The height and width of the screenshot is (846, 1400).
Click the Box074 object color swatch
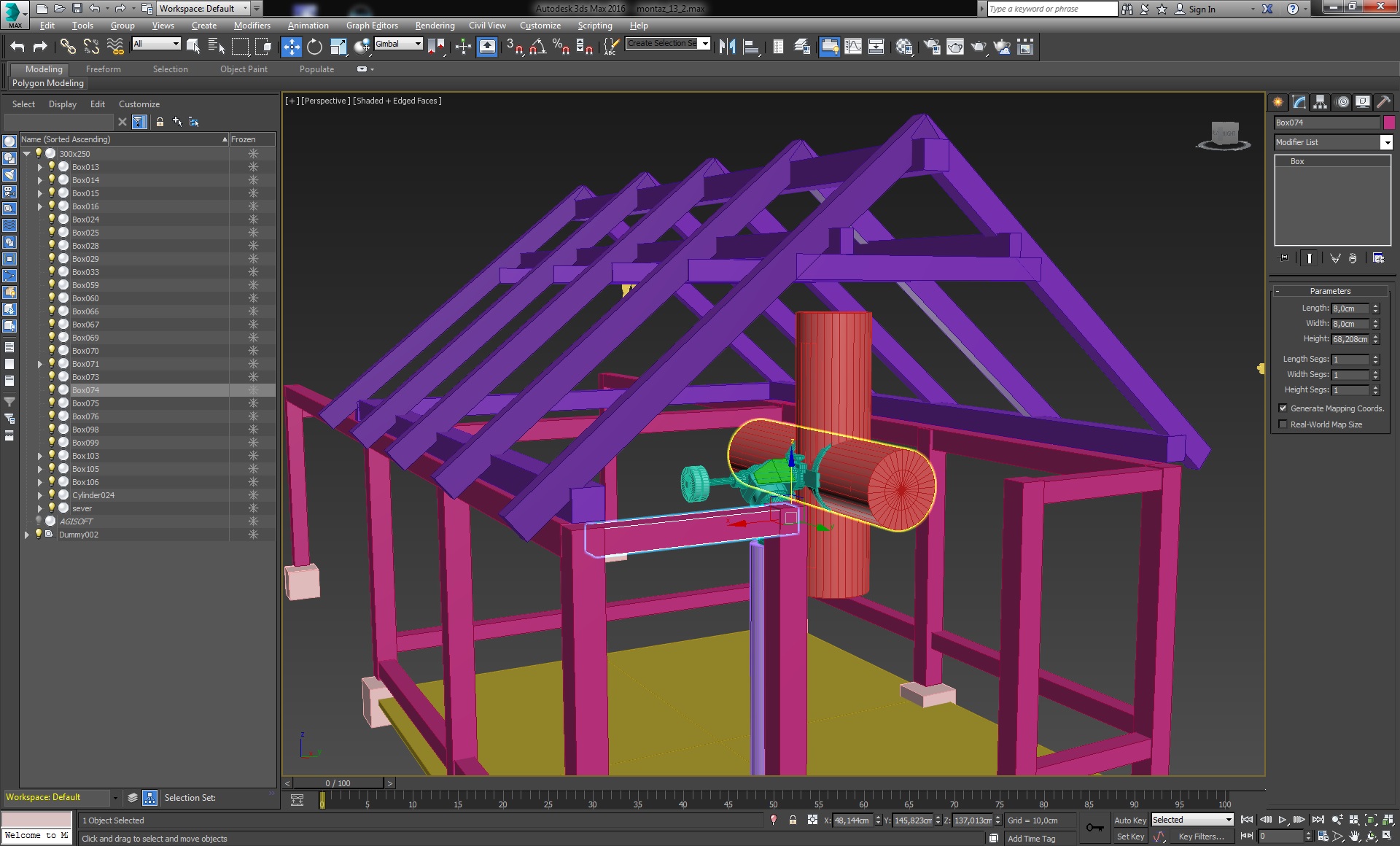(x=1389, y=123)
